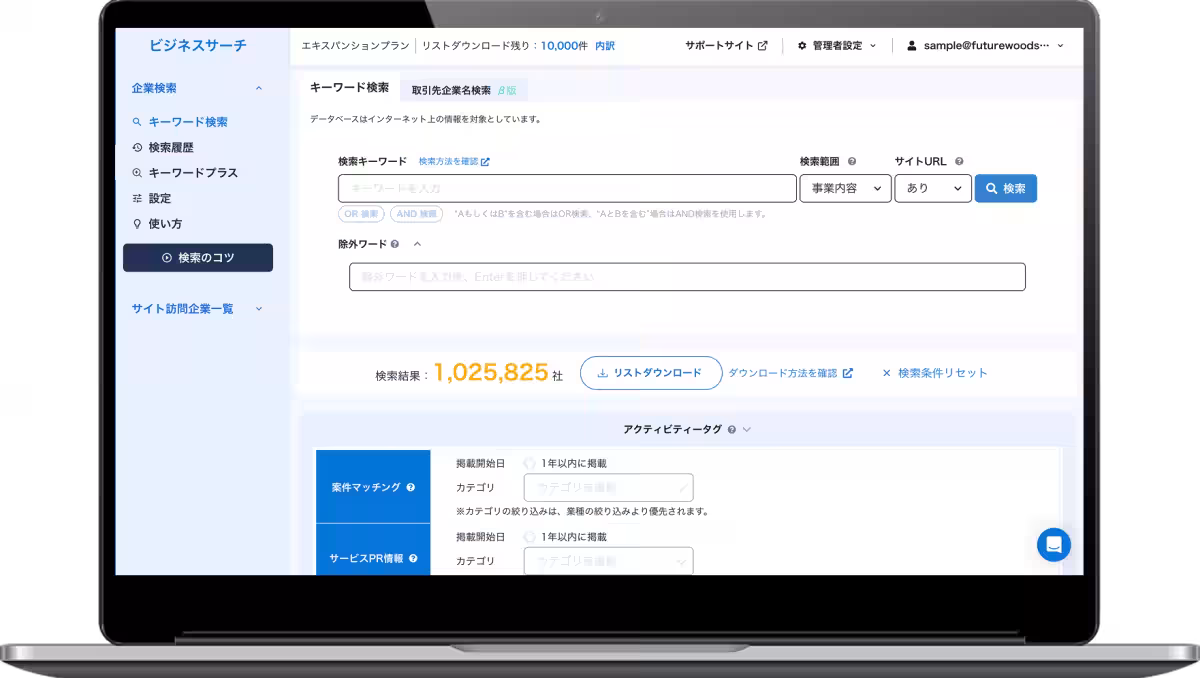The width and height of the screenshot is (1200, 678).
Task: Click the magnifier icon beside キーワード検索 sidebar item
Action: 137,122
